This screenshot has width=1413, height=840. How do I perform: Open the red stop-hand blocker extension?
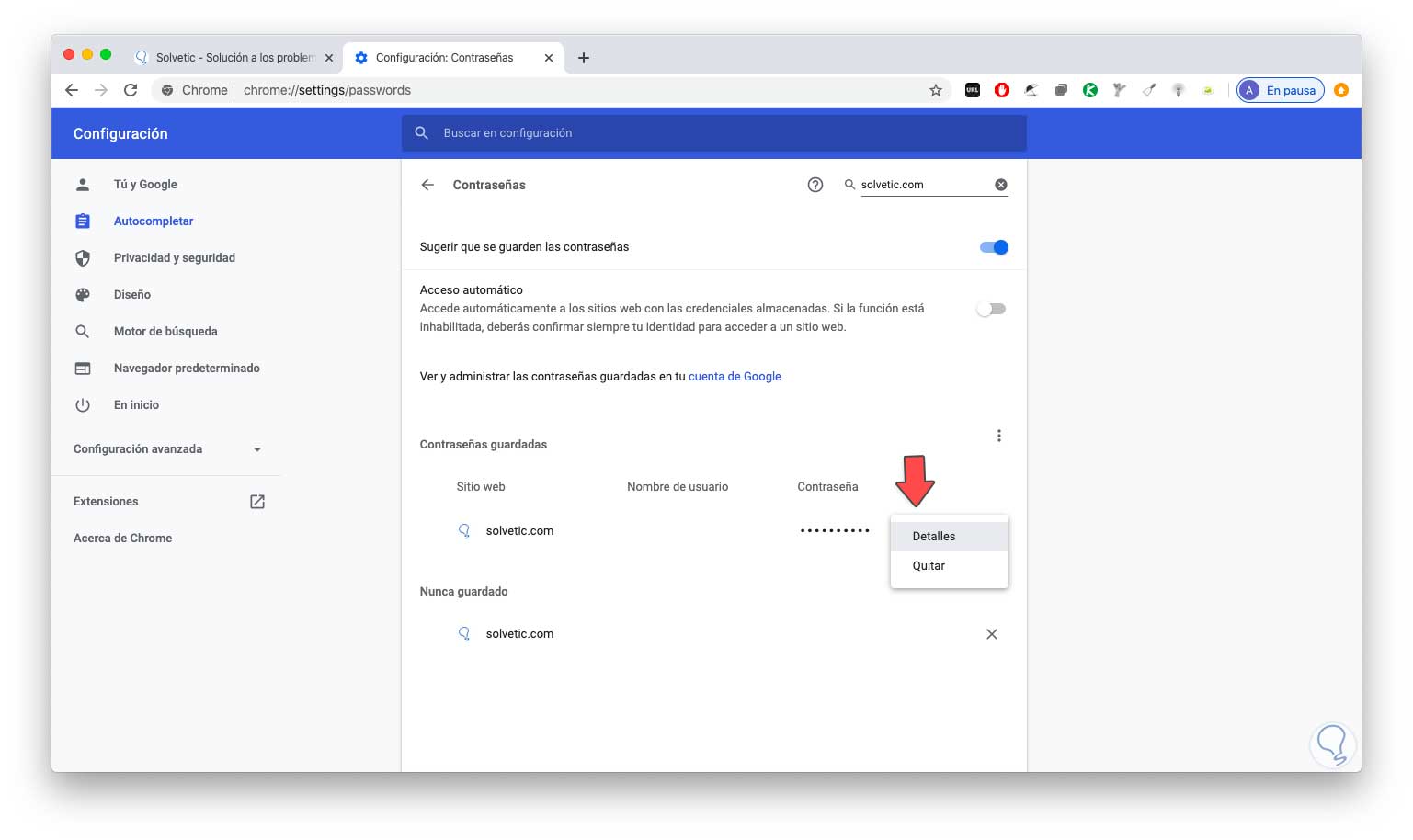pos(1002,90)
